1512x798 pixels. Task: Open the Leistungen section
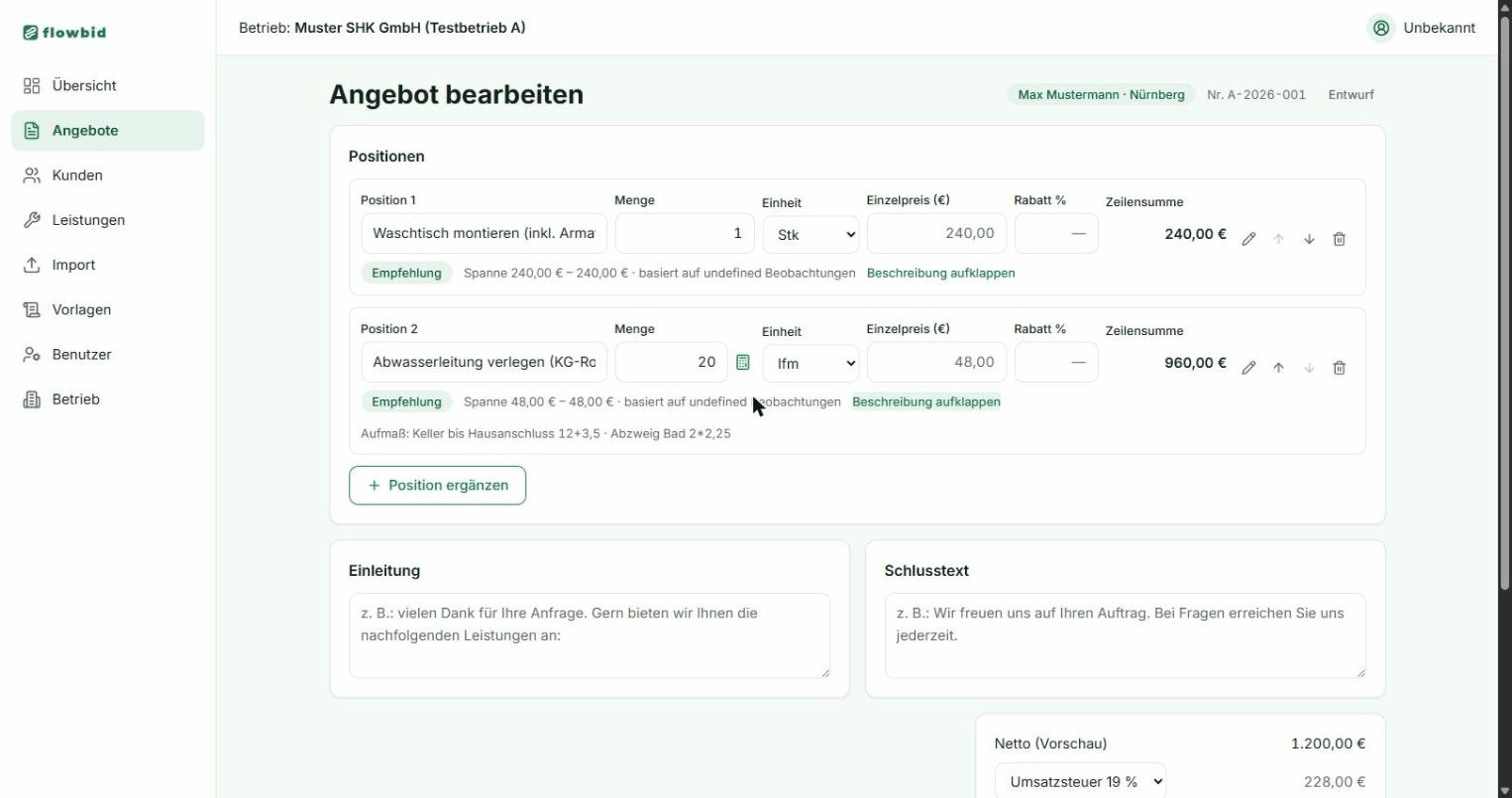tap(107, 219)
